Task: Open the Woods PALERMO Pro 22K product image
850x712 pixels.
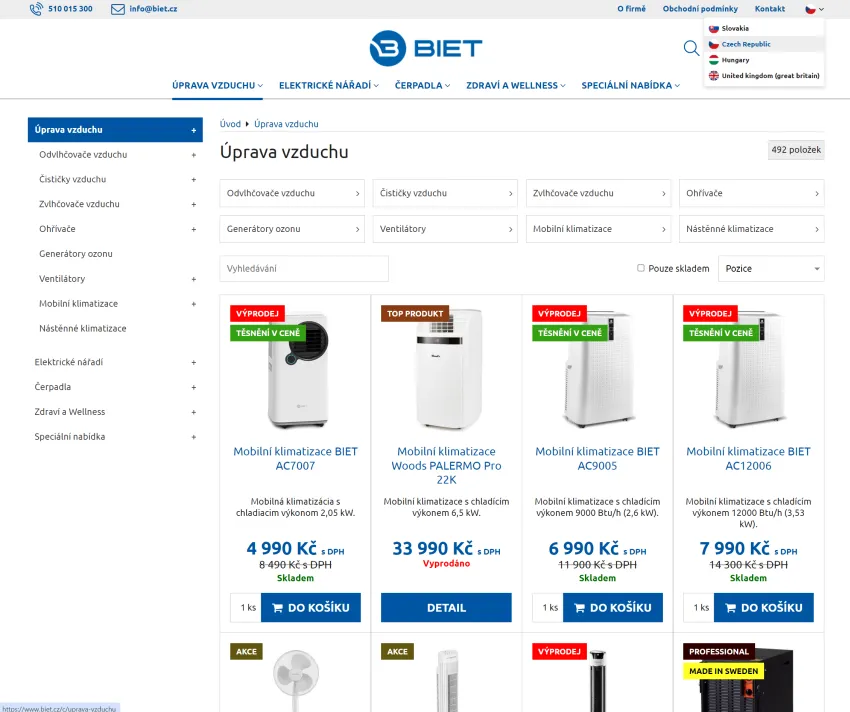Action: 448,370
